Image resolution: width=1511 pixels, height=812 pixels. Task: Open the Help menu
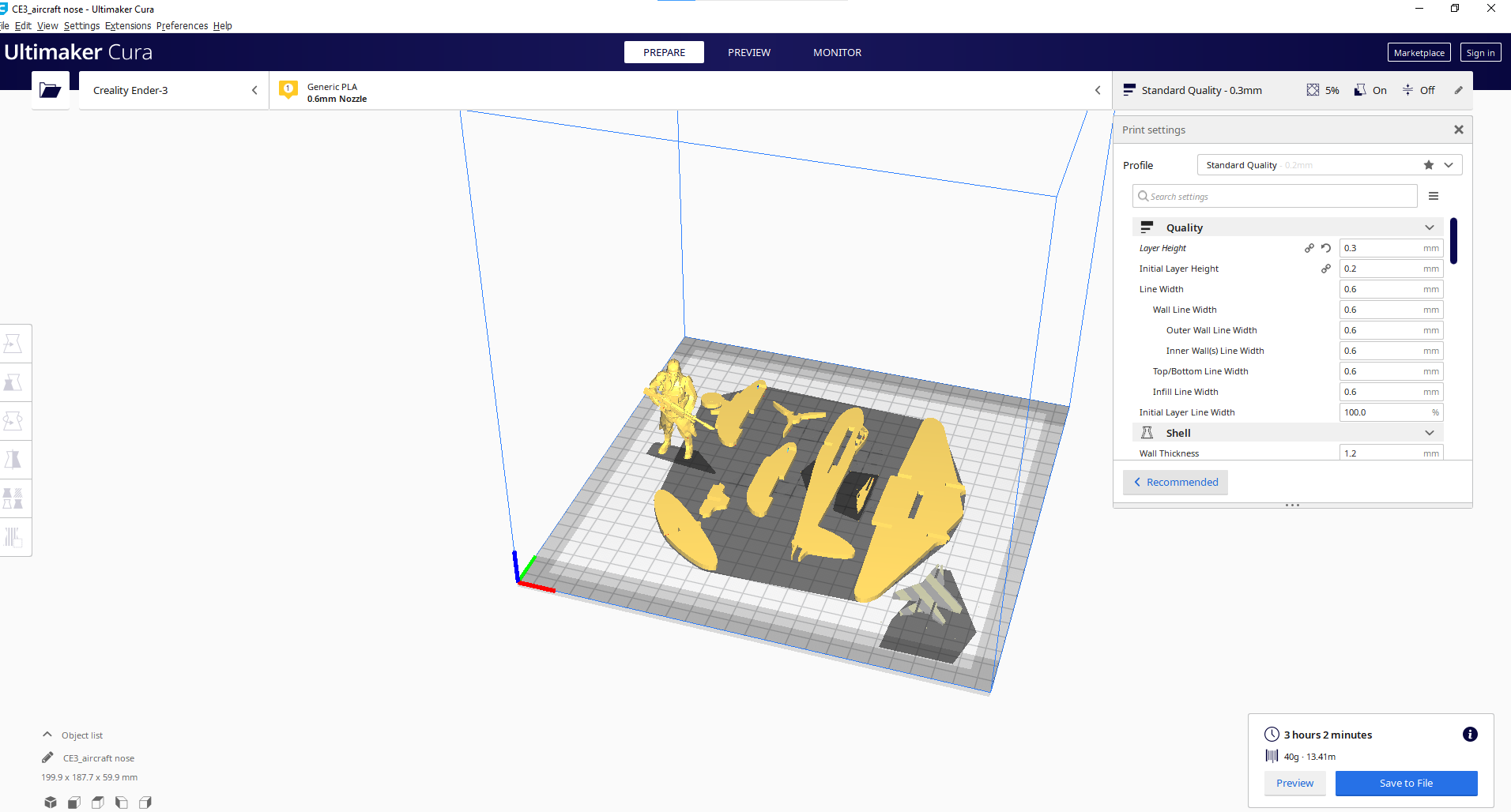tap(223, 25)
